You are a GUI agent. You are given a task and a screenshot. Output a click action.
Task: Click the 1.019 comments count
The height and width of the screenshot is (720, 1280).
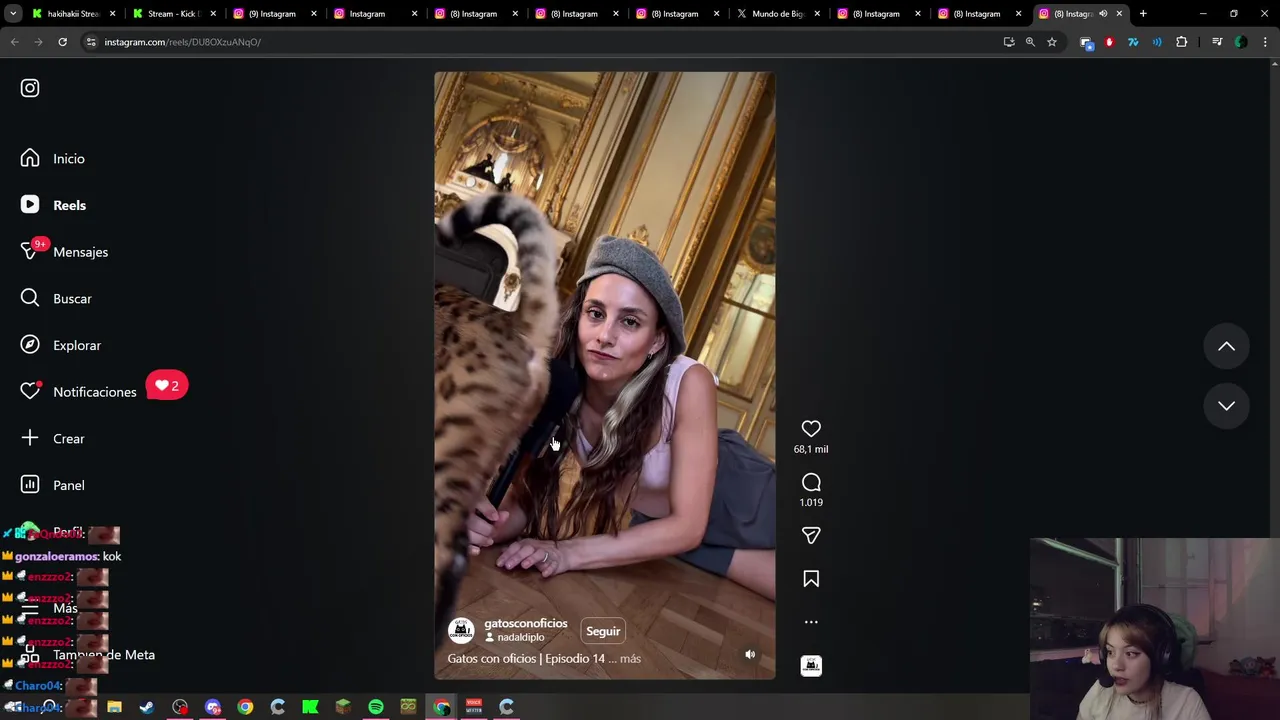[811, 502]
